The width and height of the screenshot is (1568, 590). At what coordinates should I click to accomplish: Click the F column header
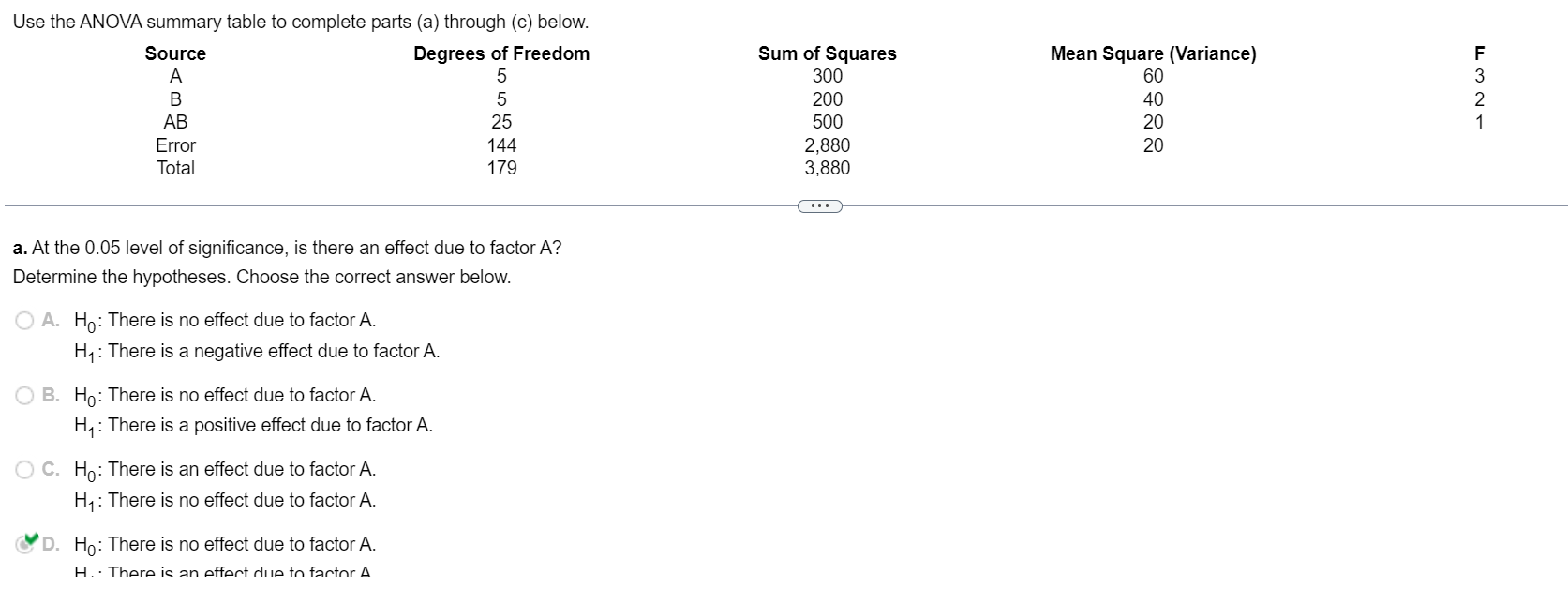[x=1480, y=53]
